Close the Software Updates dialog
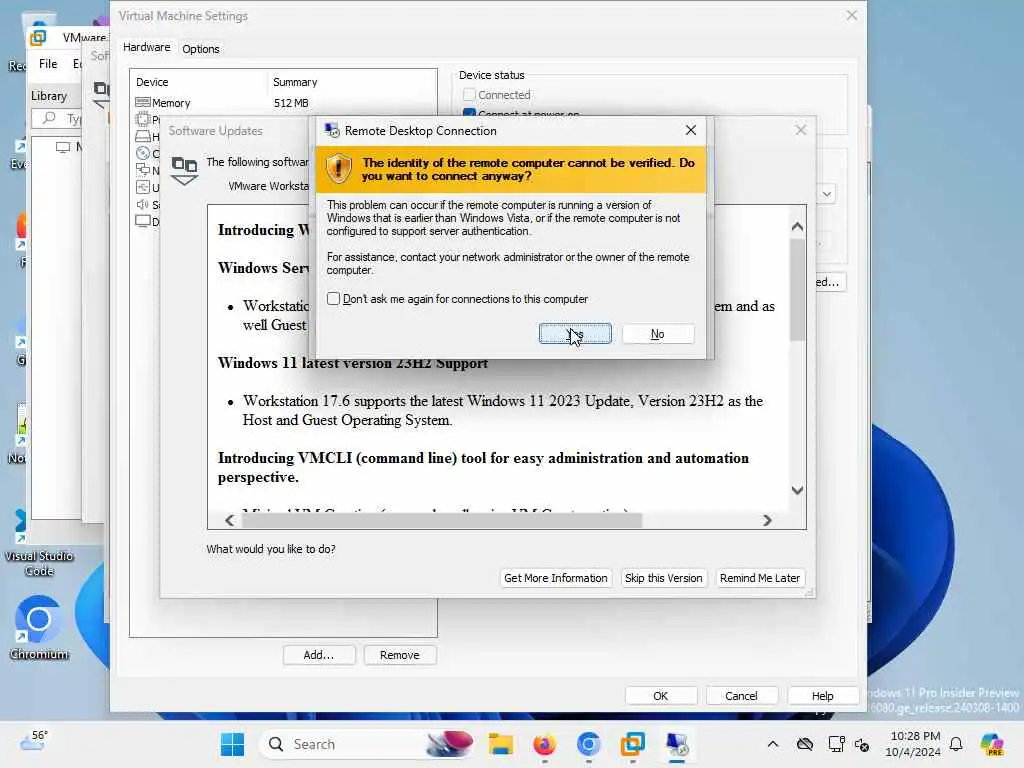Viewport: 1024px width, 768px height. coord(801,130)
